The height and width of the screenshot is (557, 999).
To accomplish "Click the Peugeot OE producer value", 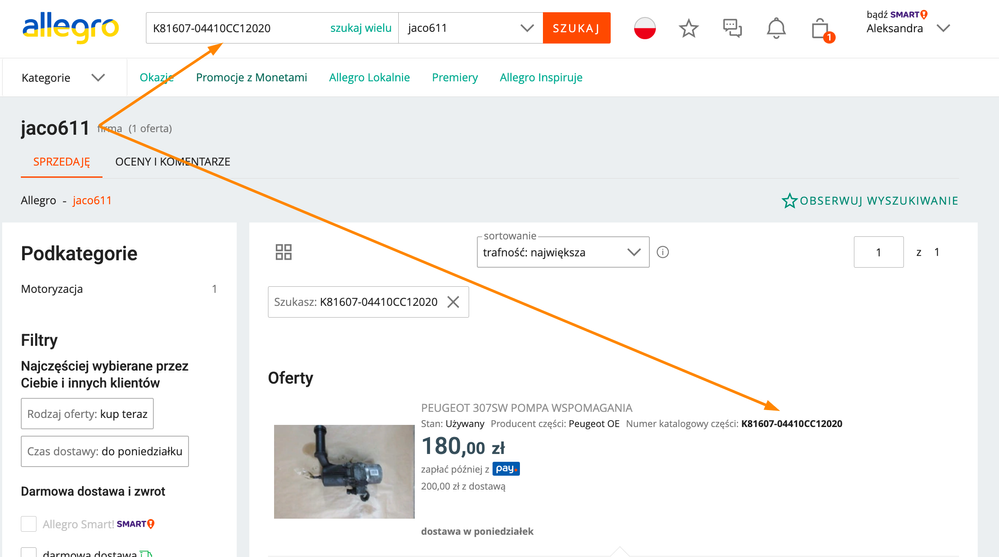I will click(x=594, y=424).
